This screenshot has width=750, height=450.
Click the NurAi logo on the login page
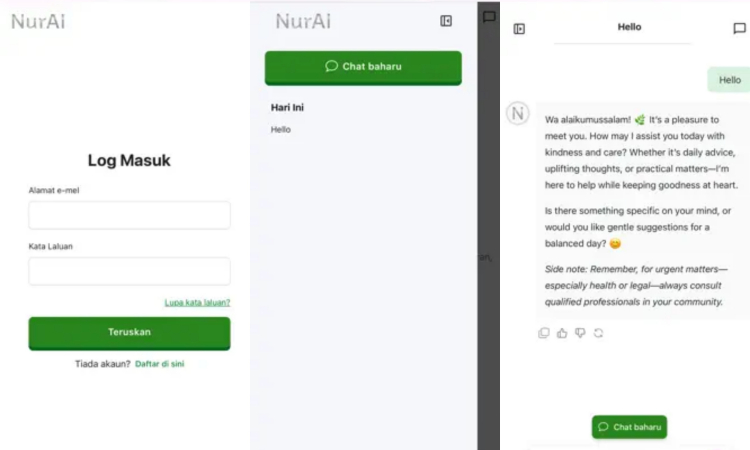38,21
